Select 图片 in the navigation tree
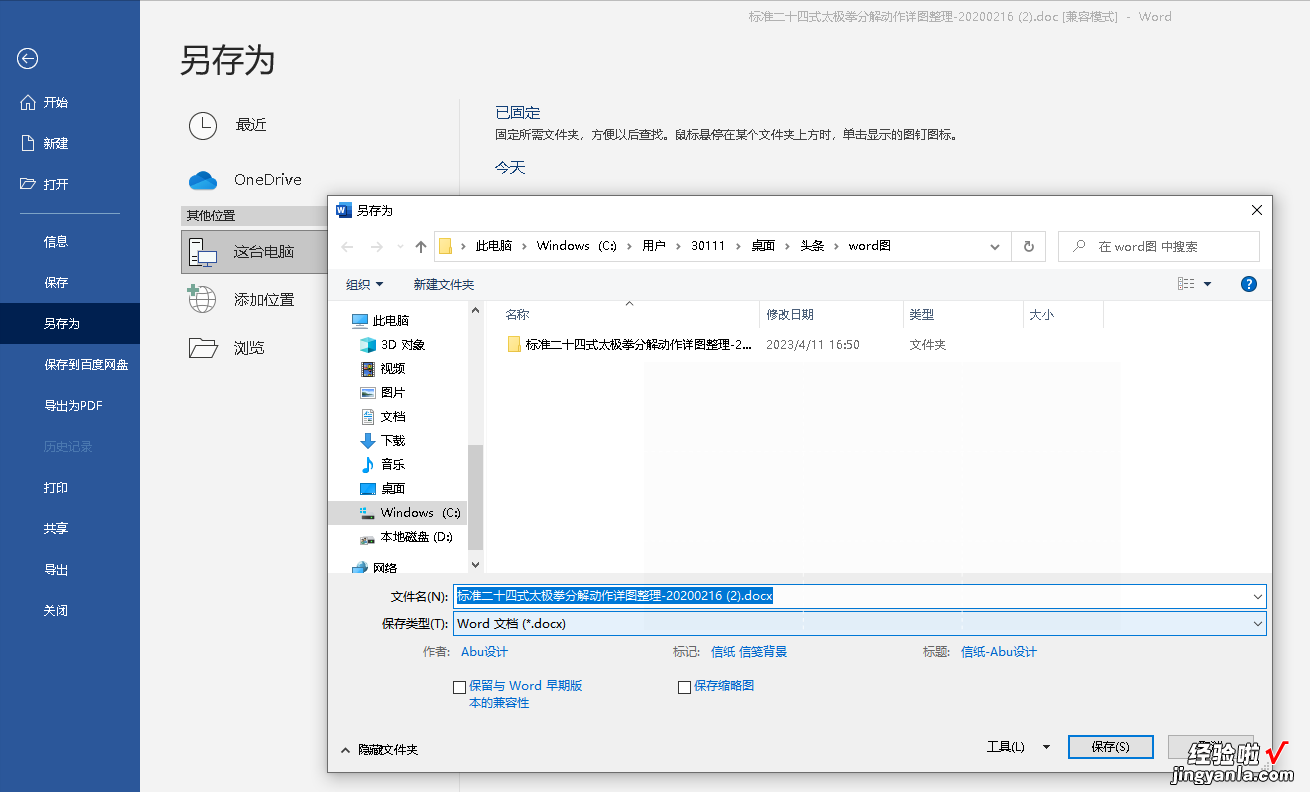Image resolution: width=1310 pixels, height=792 pixels. [x=383, y=392]
